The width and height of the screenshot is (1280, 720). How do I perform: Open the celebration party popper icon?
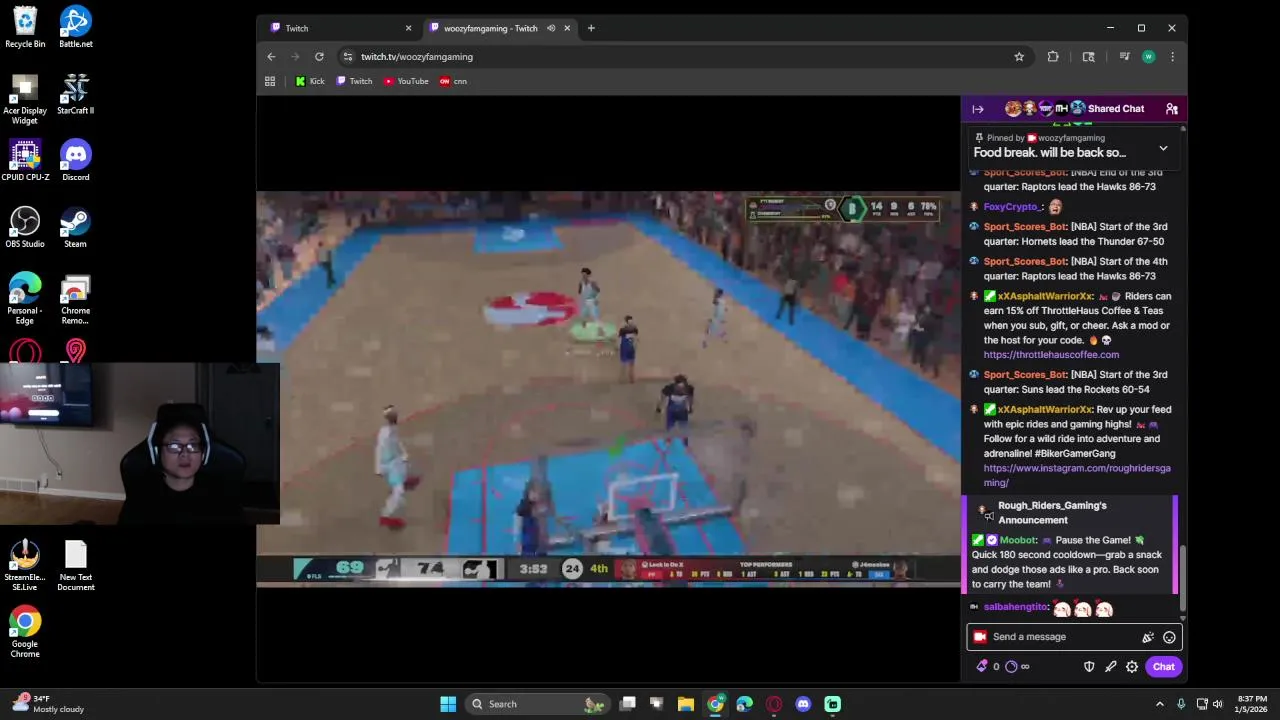point(1148,637)
